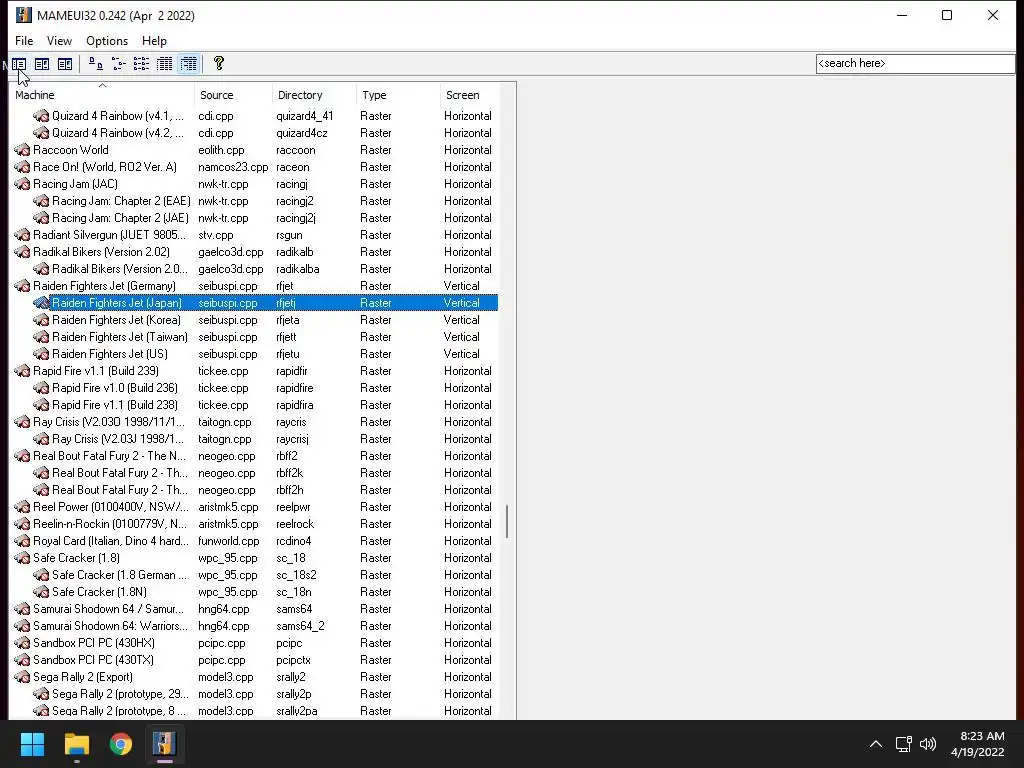Select Safe Cracker (1.8N) row
The height and width of the screenshot is (768, 1024).
(x=254, y=592)
